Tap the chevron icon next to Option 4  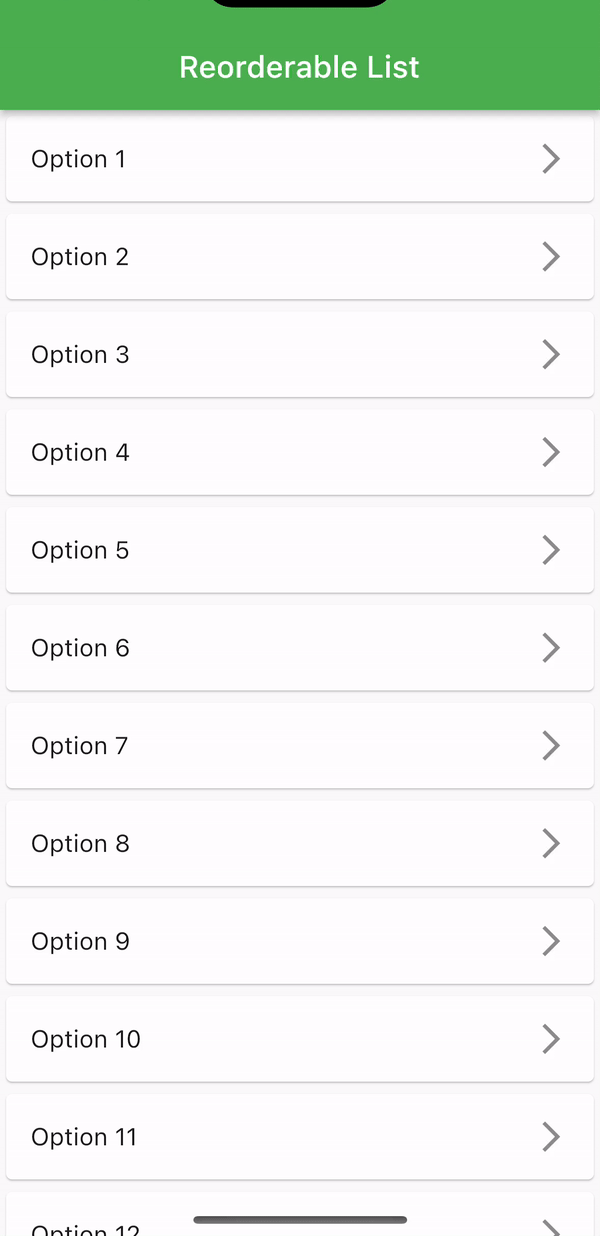551,452
